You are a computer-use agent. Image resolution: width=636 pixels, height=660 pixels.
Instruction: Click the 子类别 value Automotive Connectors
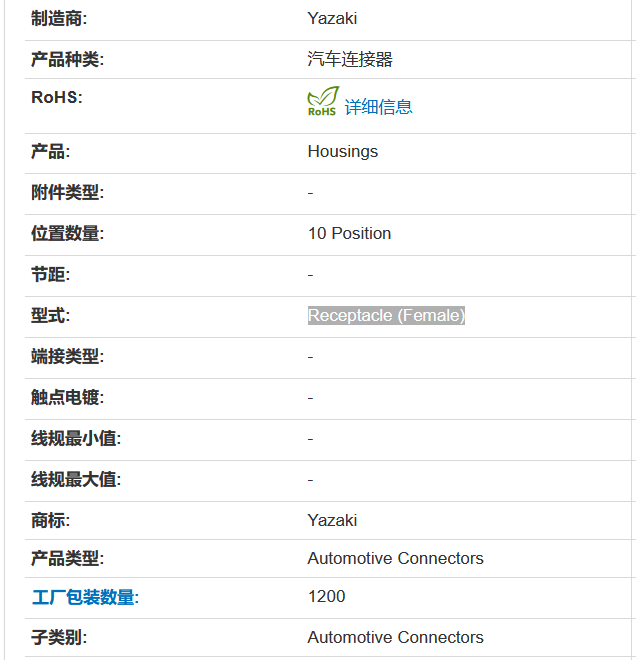pyautogui.click(x=396, y=637)
